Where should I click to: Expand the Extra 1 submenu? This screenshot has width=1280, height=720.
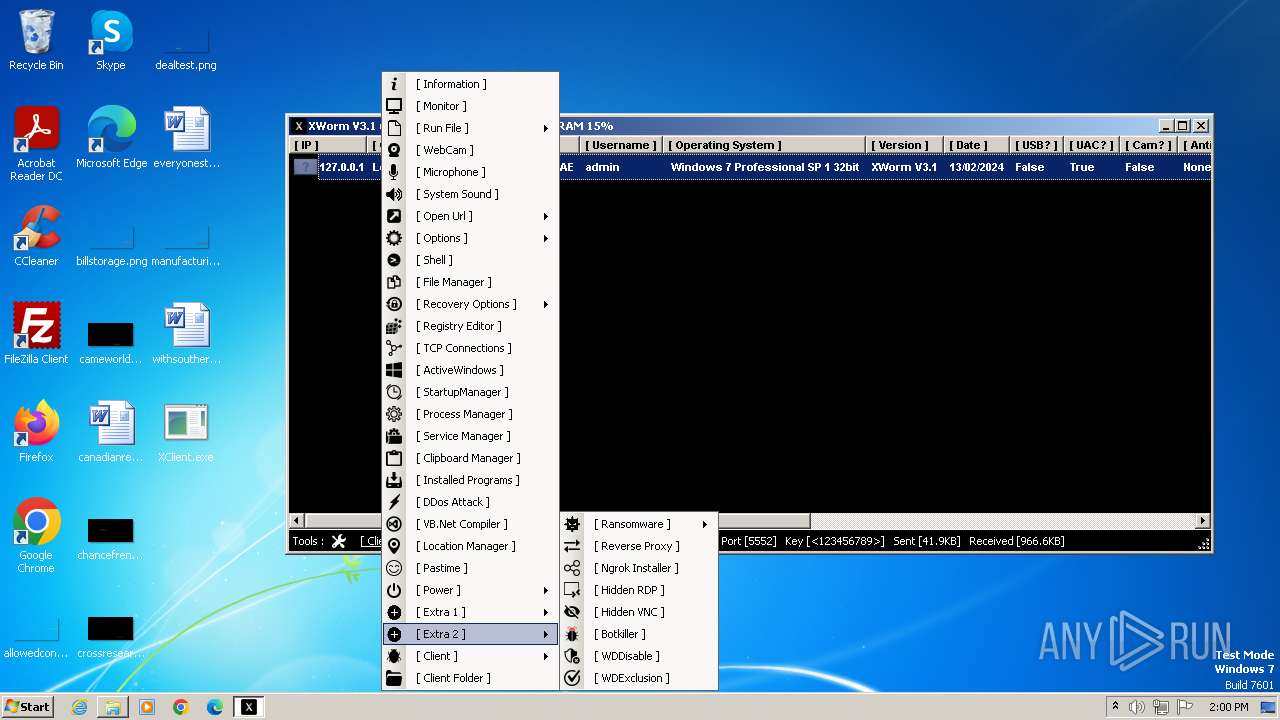[x=546, y=612]
